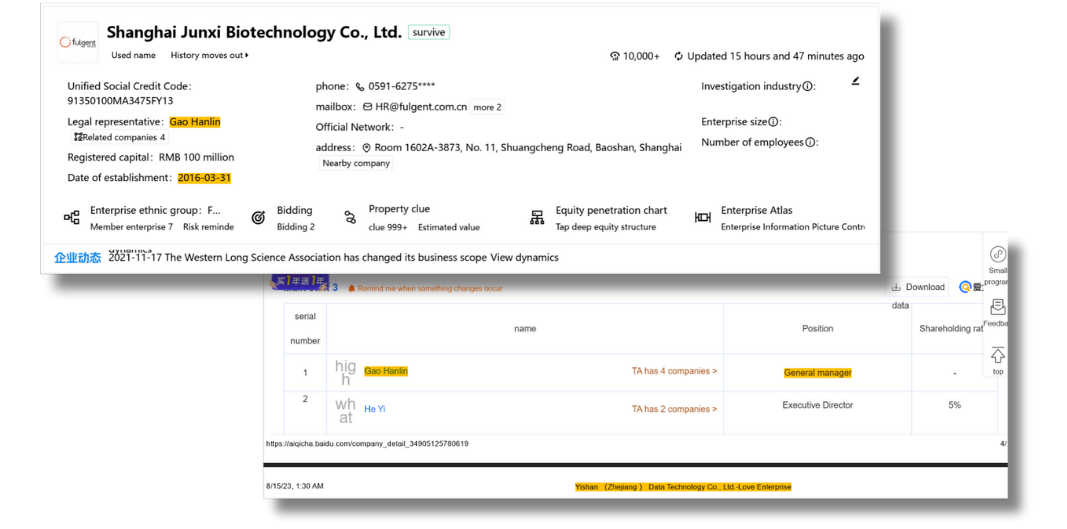This screenshot has width=1067, height=529.
Task: Click the View dynamics link
Action: (x=525, y=257)
